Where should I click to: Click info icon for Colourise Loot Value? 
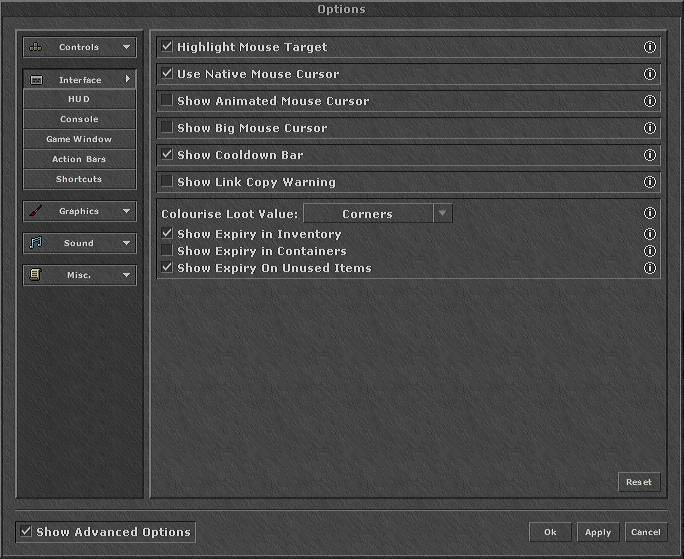coord(650,213)
